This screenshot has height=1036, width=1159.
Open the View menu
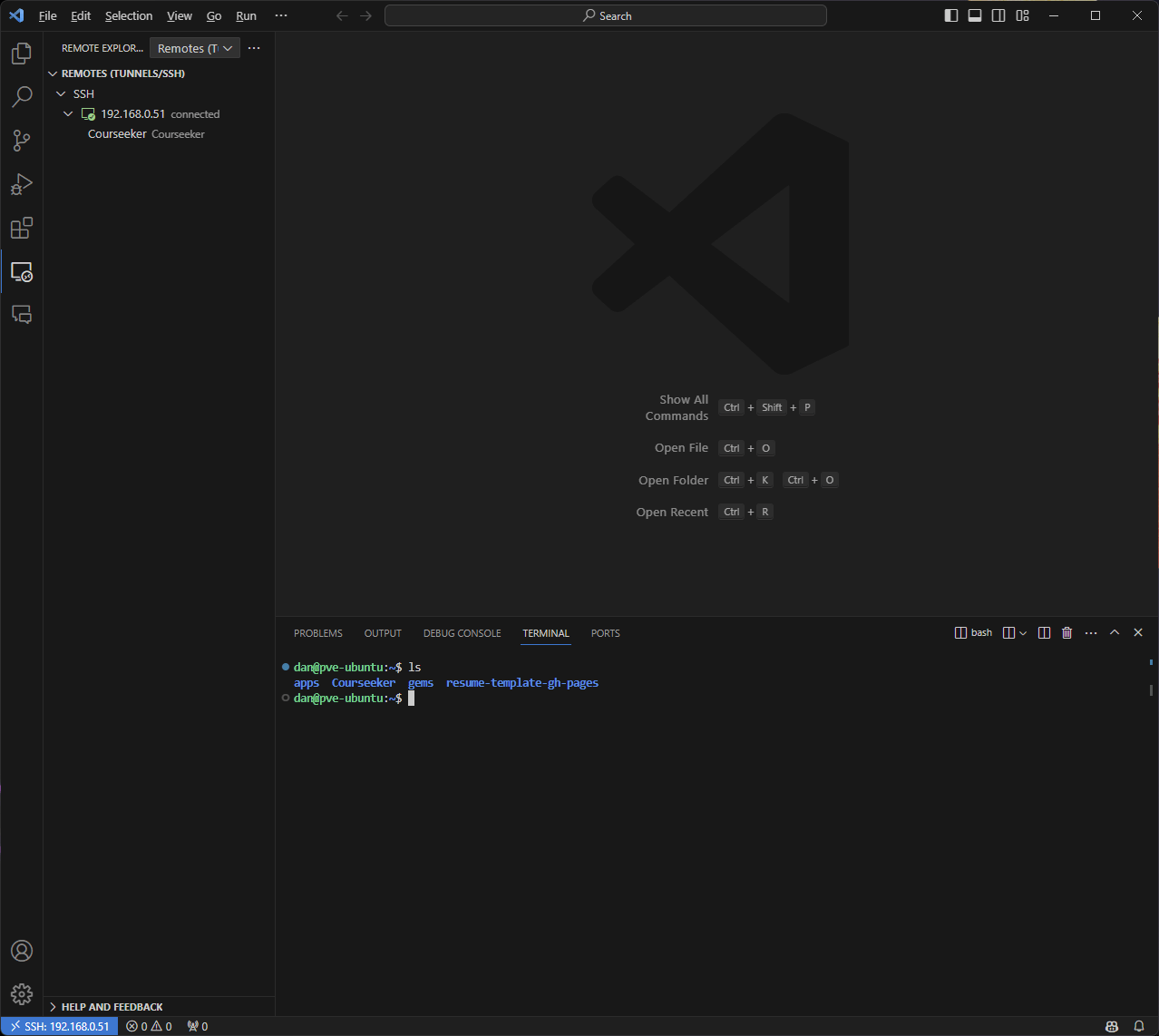coord(180,15)
